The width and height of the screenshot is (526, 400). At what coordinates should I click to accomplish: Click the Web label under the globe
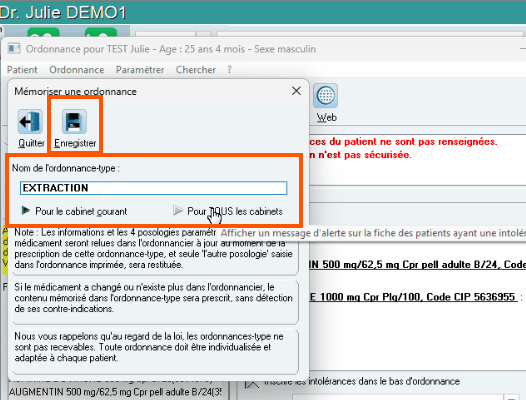pos(327,117)
